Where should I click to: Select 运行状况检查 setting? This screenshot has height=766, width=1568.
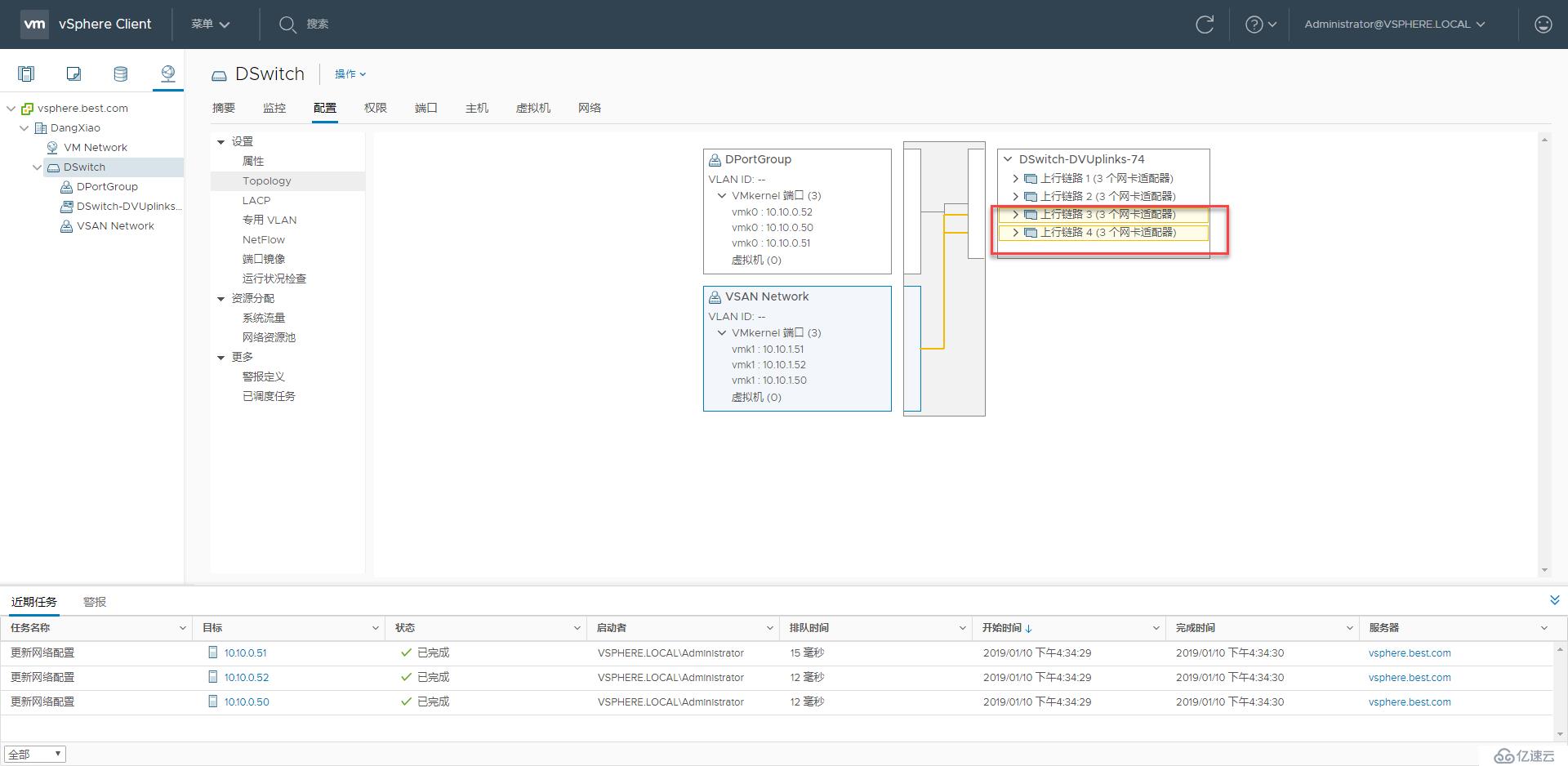pos(274,278)
